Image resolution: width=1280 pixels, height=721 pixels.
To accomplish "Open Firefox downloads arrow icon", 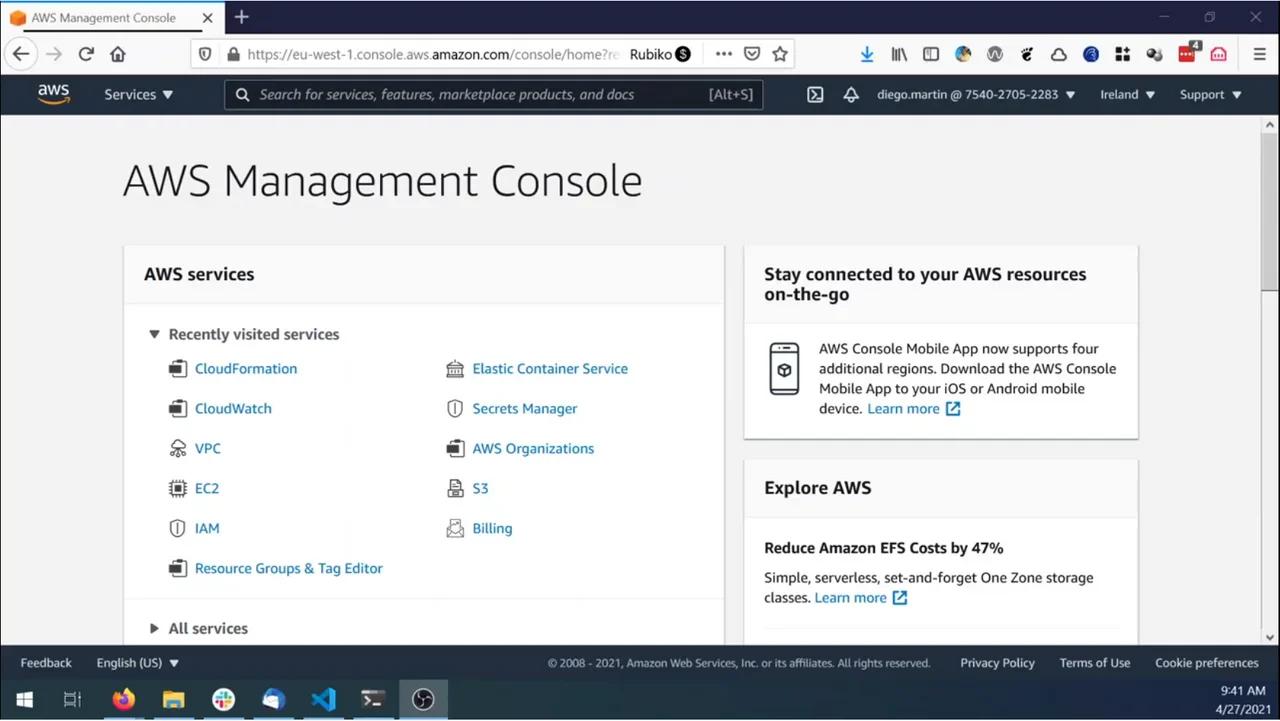I will [866, 54].
